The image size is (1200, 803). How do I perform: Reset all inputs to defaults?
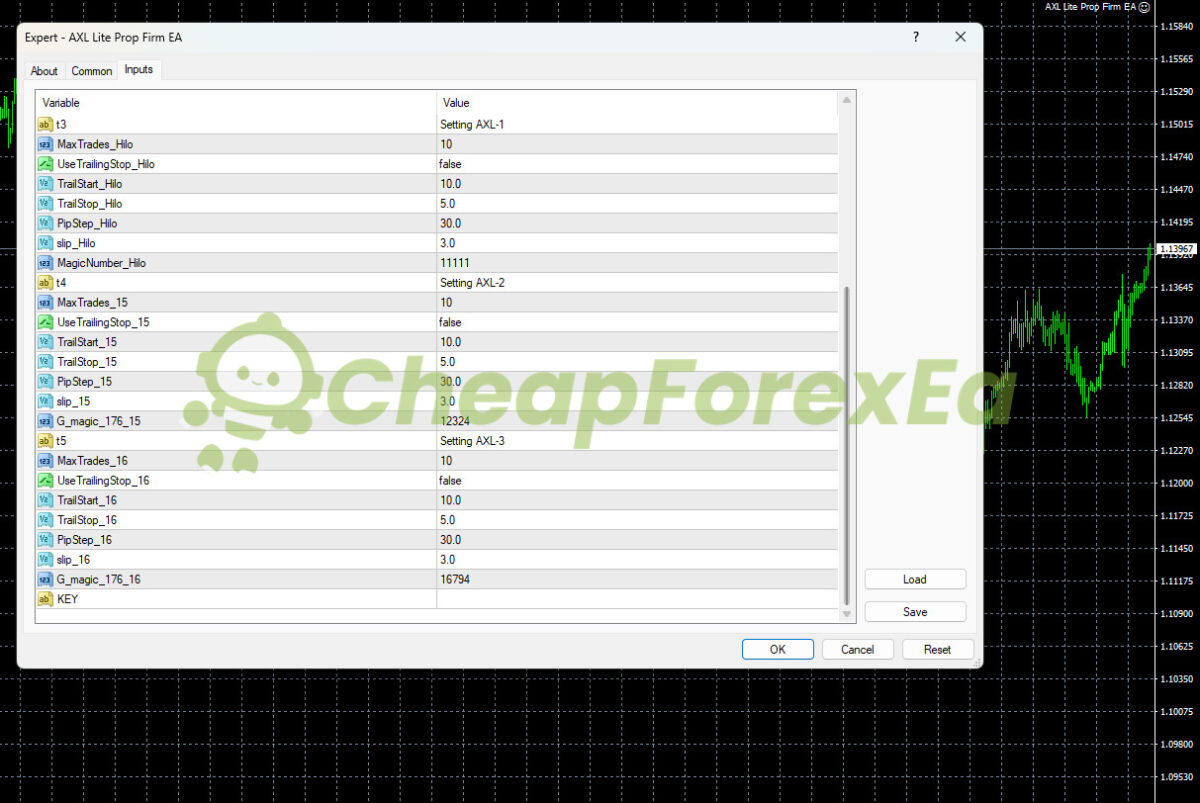point(938,649)
